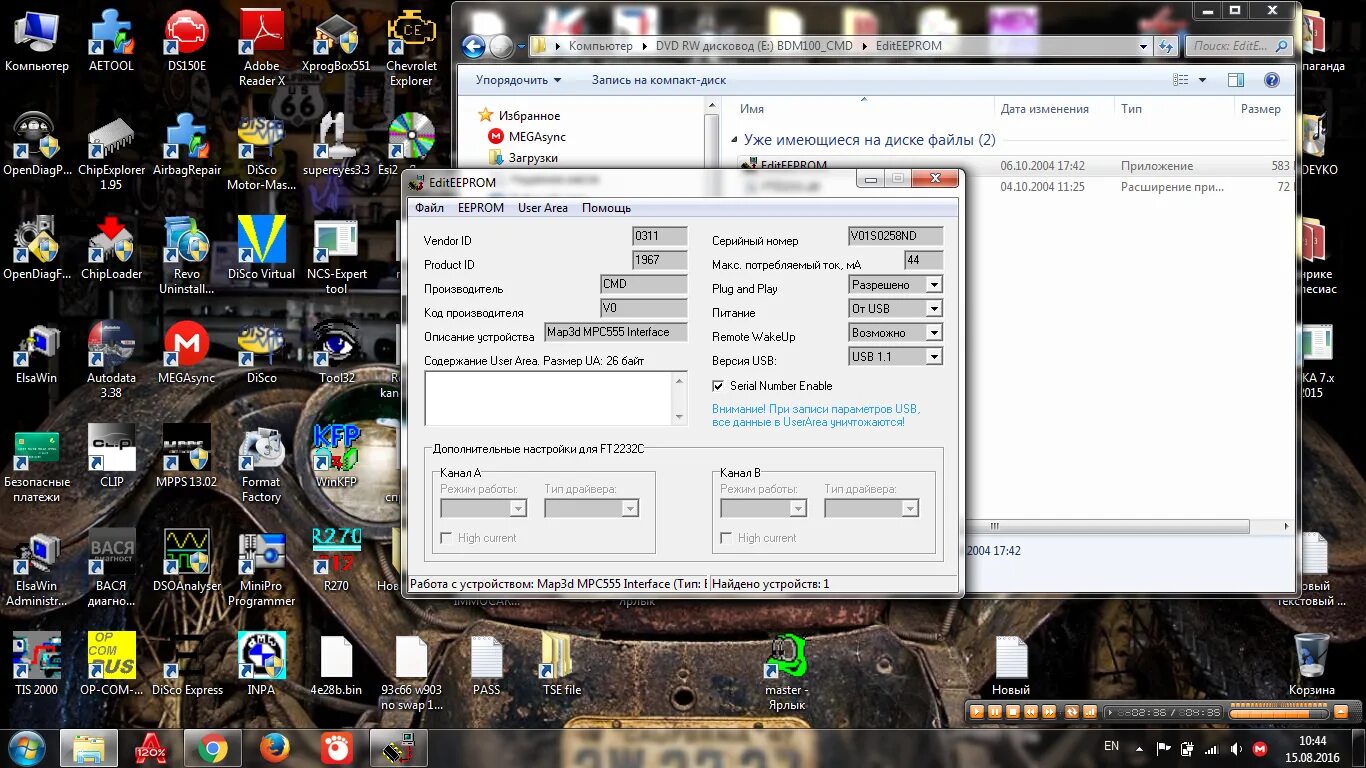Open the User Area menu
The width and height of the screenshot is (1366, 768).
543,208
